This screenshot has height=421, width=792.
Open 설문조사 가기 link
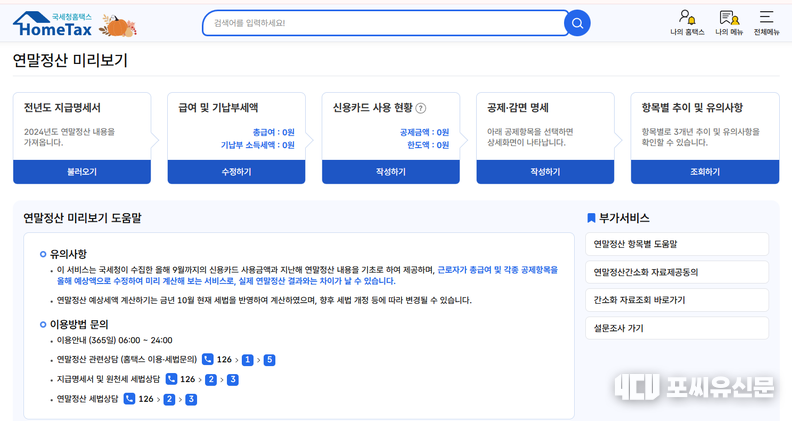[677, 328]
